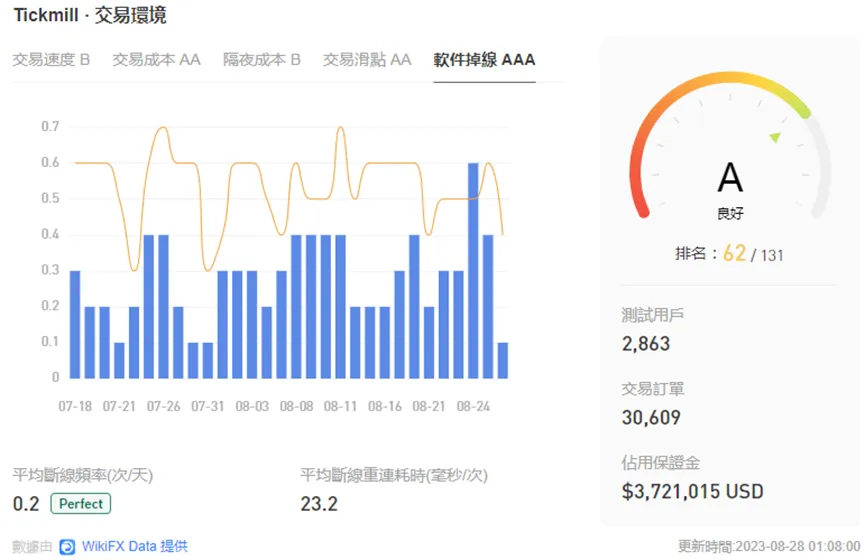Click the 08-24 x-axis date label
Viewport: 865px width, 560px height.
point(473,407)
